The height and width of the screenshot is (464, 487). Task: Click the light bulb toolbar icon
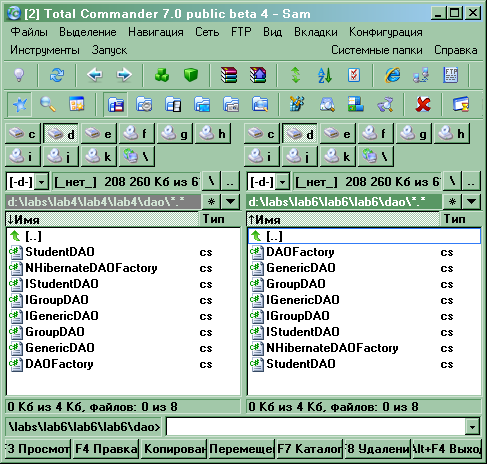(19, 75)
